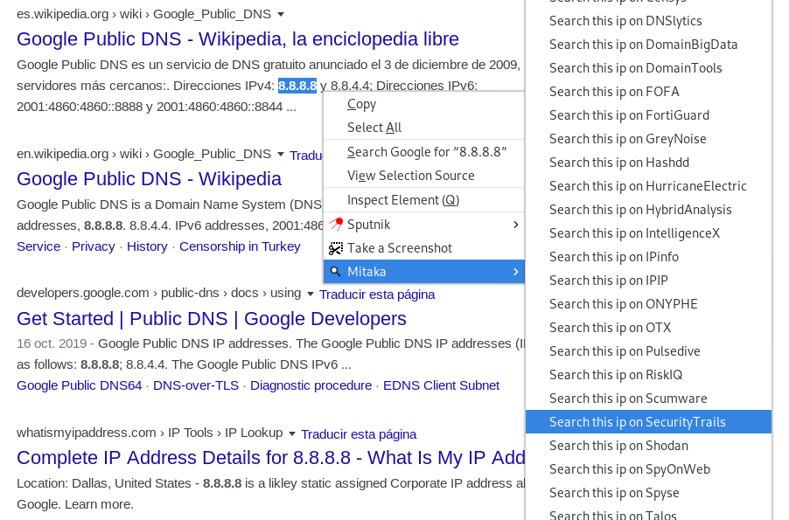Search this ip on Hashdd
Viewport: 789px width, 520px height.
649,163
